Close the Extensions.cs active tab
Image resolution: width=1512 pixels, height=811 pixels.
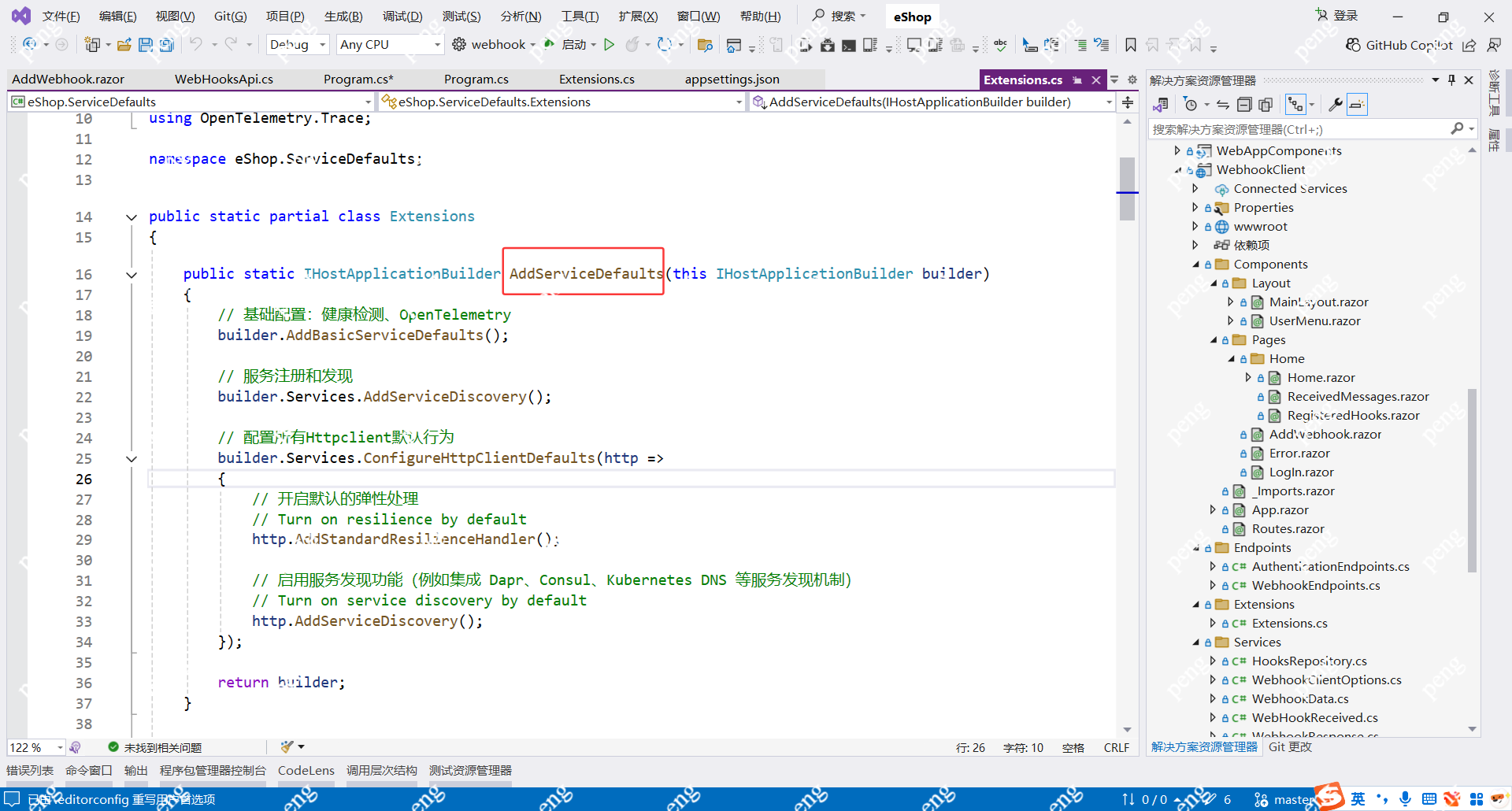point(1095,80)
